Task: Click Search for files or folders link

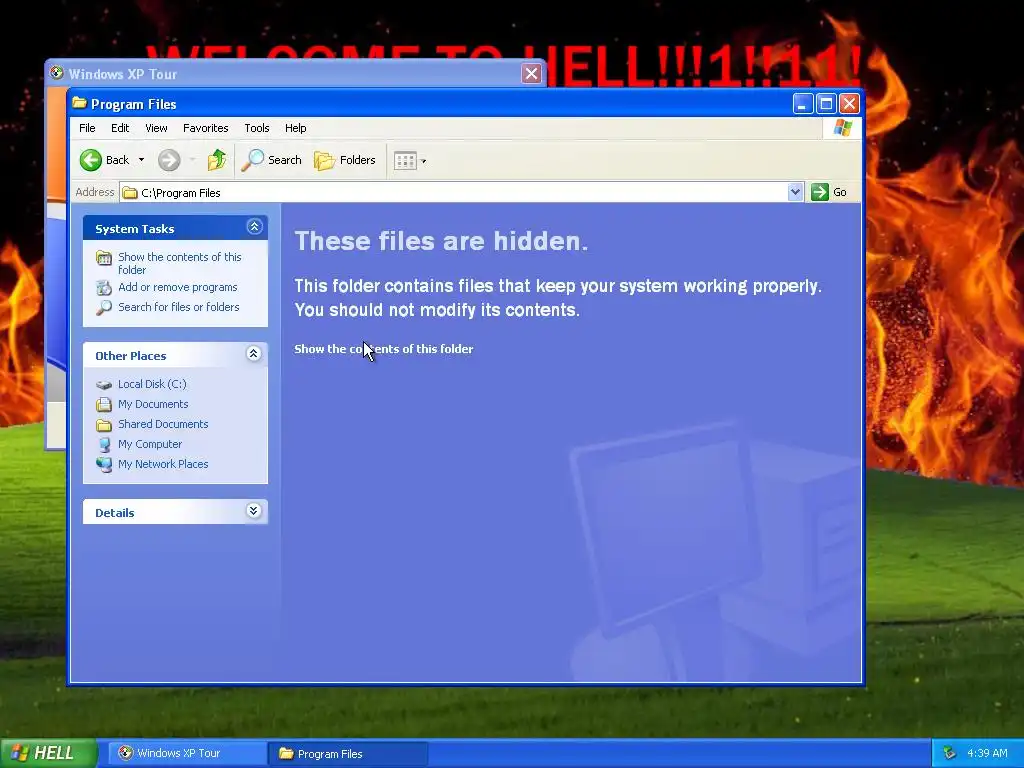Action: tap(179, 307)
